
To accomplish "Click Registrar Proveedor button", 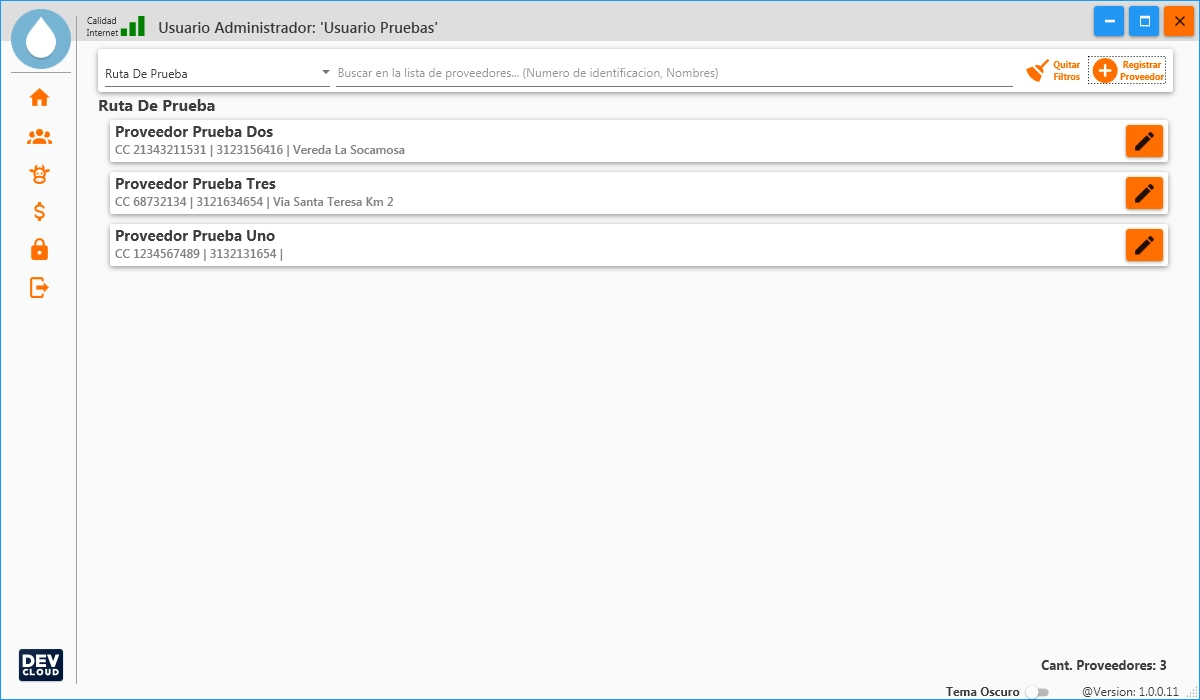I will (x=1127, y=71).
